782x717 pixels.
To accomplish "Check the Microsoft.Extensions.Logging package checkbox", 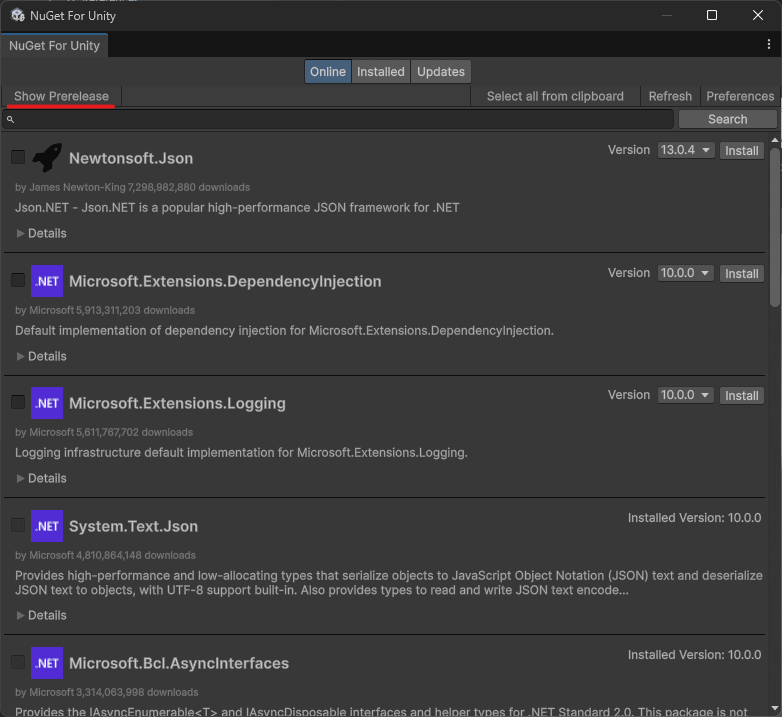I will pyautogui.click(x=18, y=402).
